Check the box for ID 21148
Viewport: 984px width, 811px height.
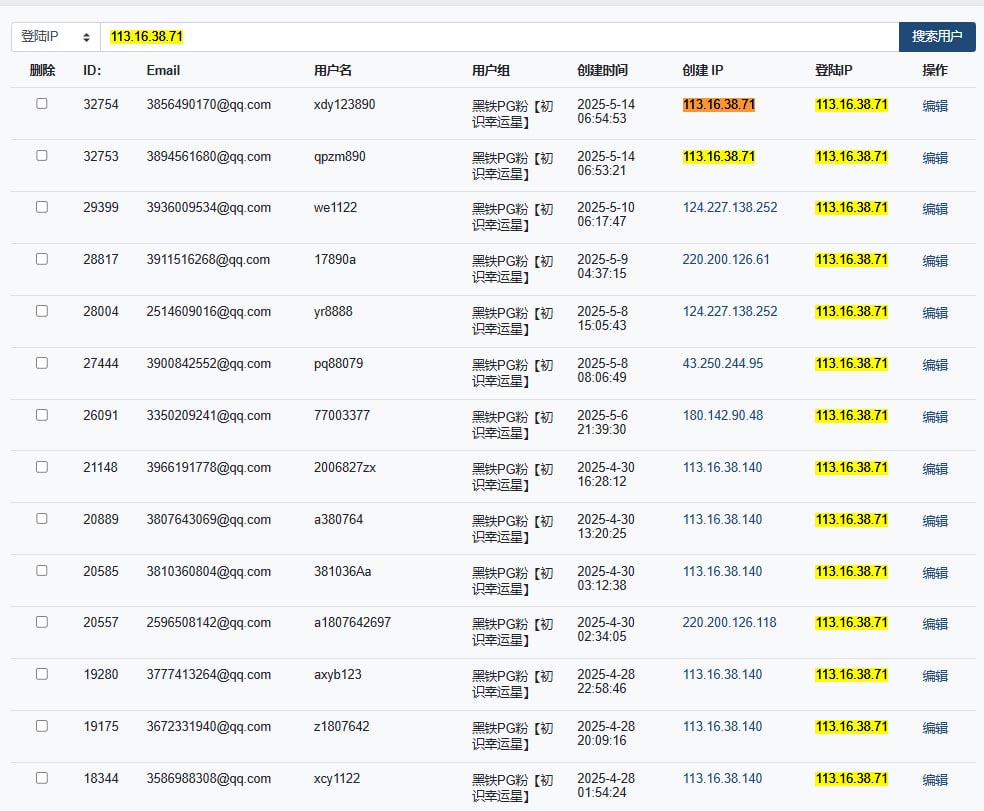pos(42,468)
